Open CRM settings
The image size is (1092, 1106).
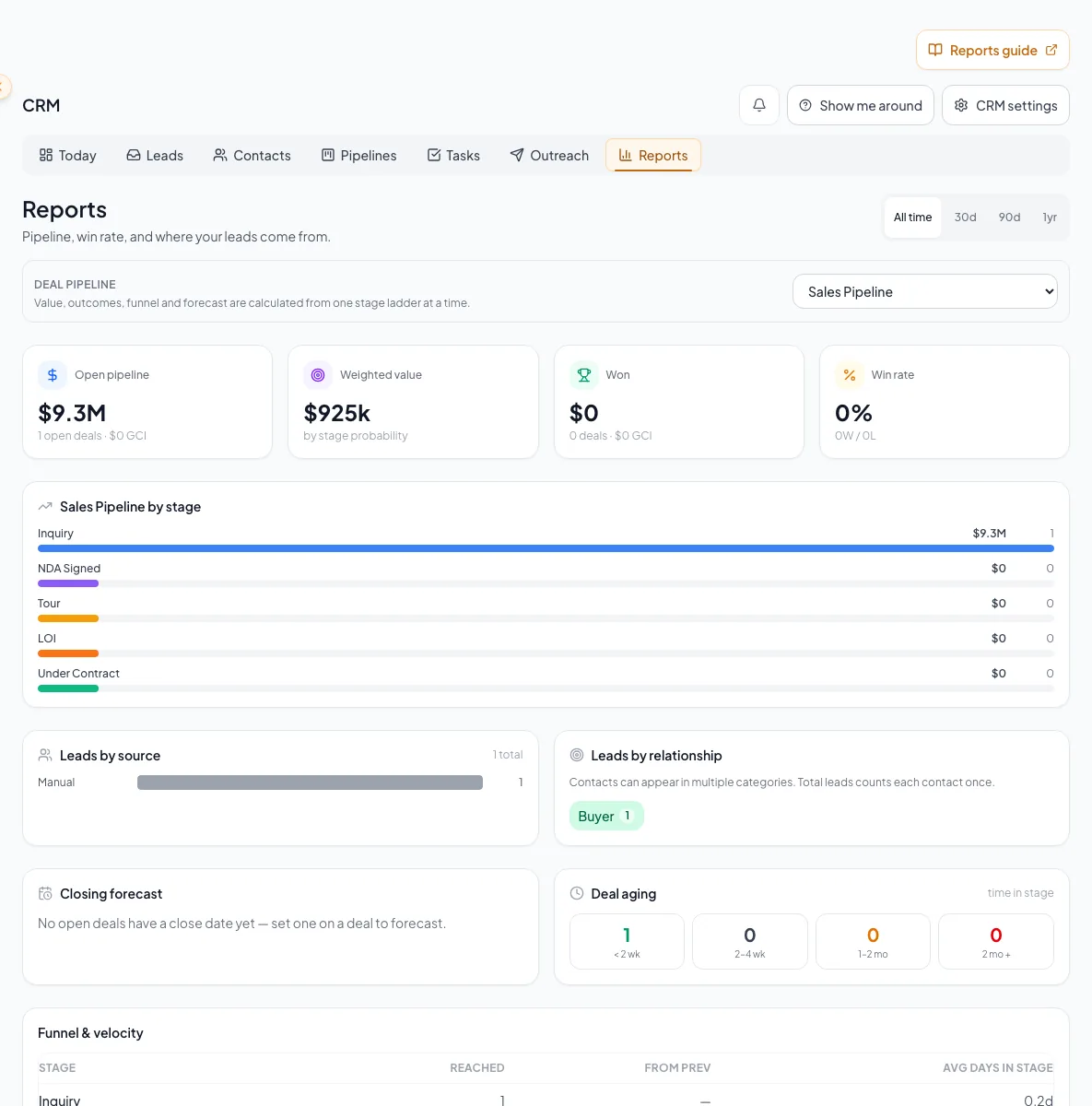(1005, 105)
